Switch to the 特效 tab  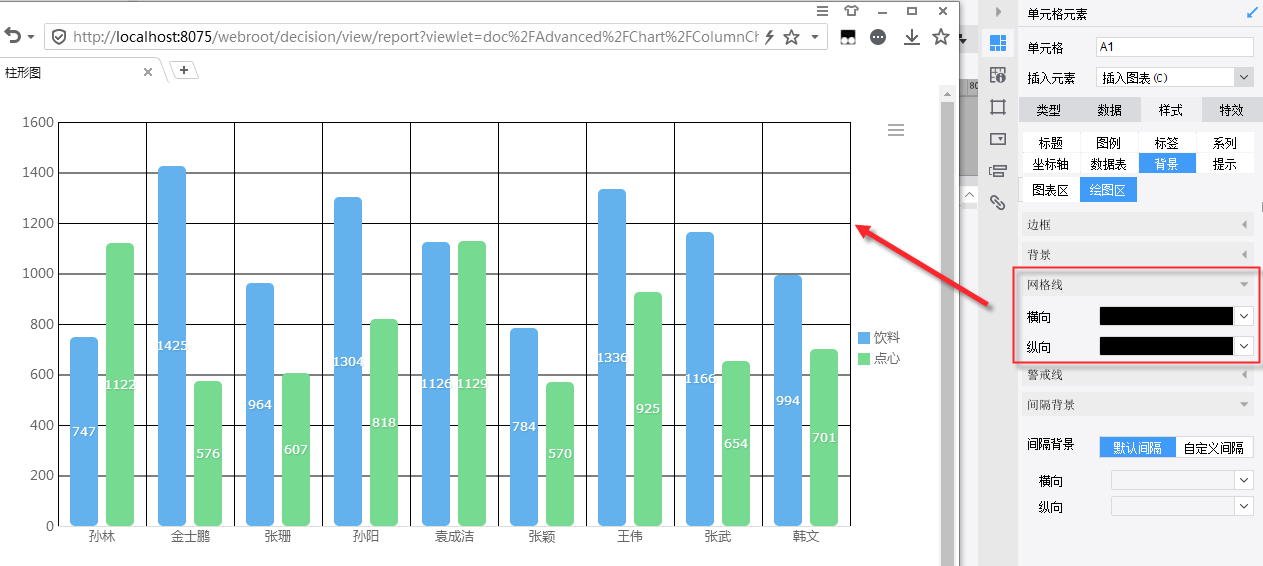(1231, 110)
